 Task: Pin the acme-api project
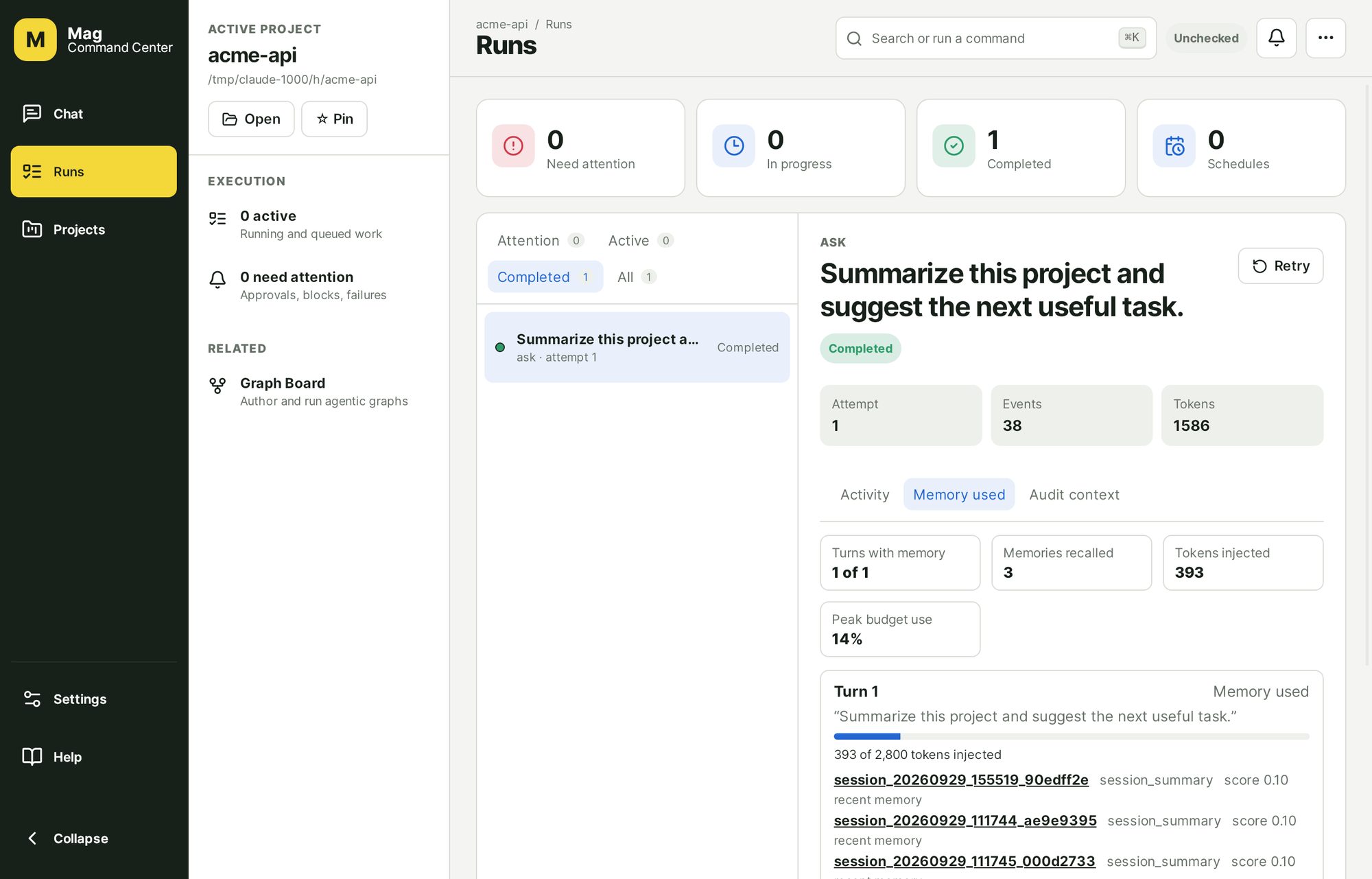click(334, 119)
